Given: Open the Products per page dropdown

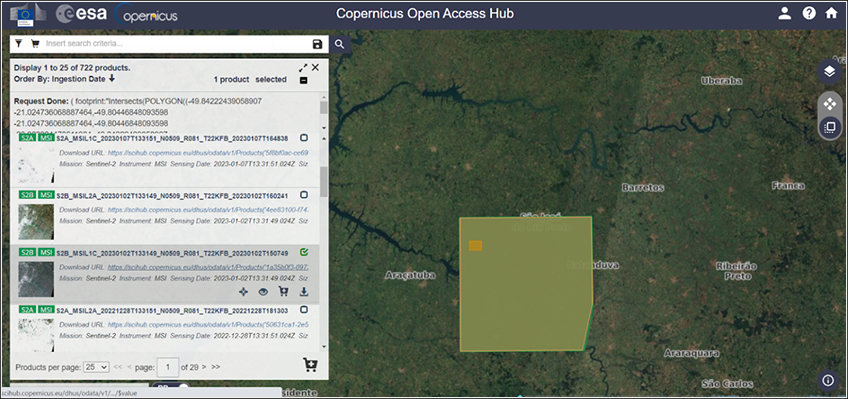Looking at the screenshot, I should (x=96, y=367).
